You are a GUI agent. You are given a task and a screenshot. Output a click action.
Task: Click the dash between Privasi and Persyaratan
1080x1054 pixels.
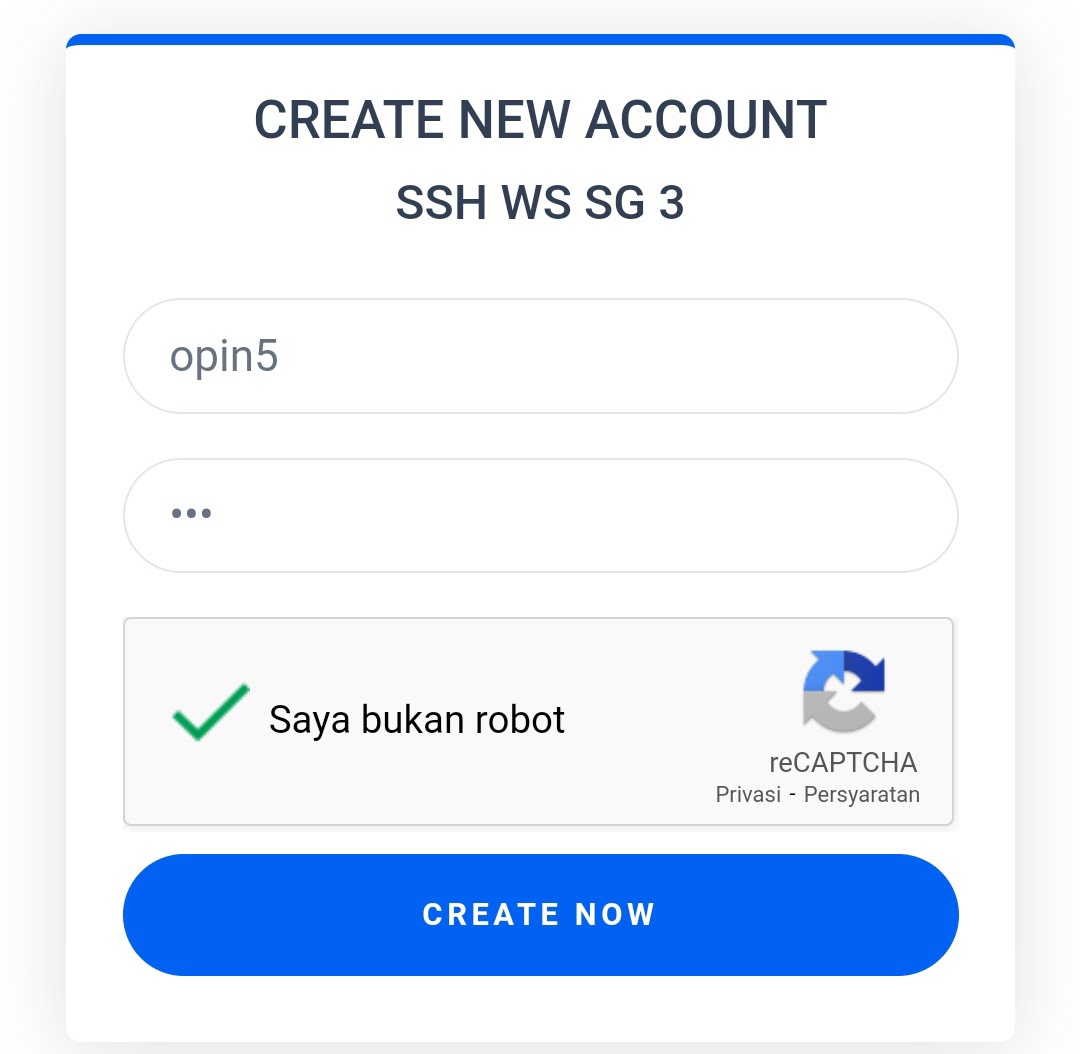[x=792, y=795]
